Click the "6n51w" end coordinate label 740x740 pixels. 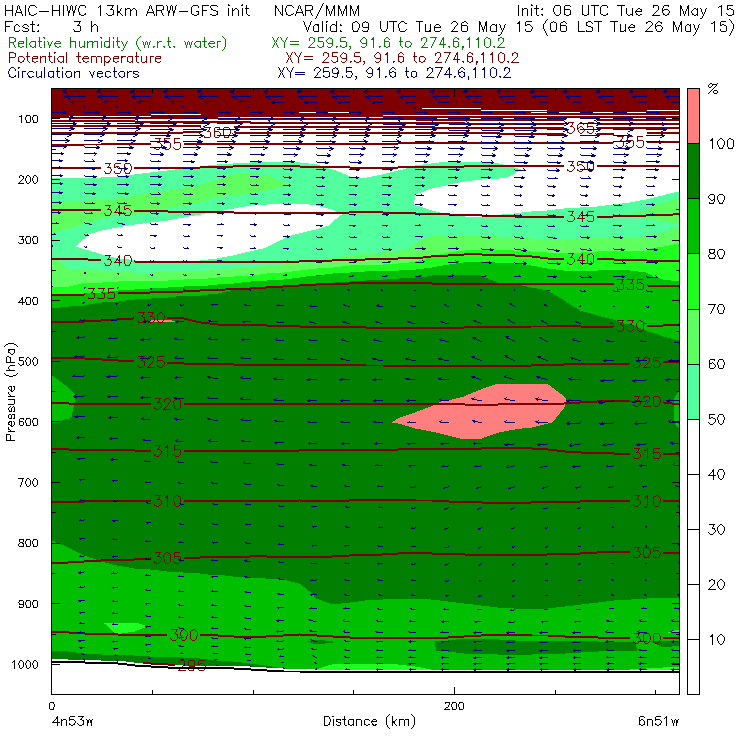658,721
